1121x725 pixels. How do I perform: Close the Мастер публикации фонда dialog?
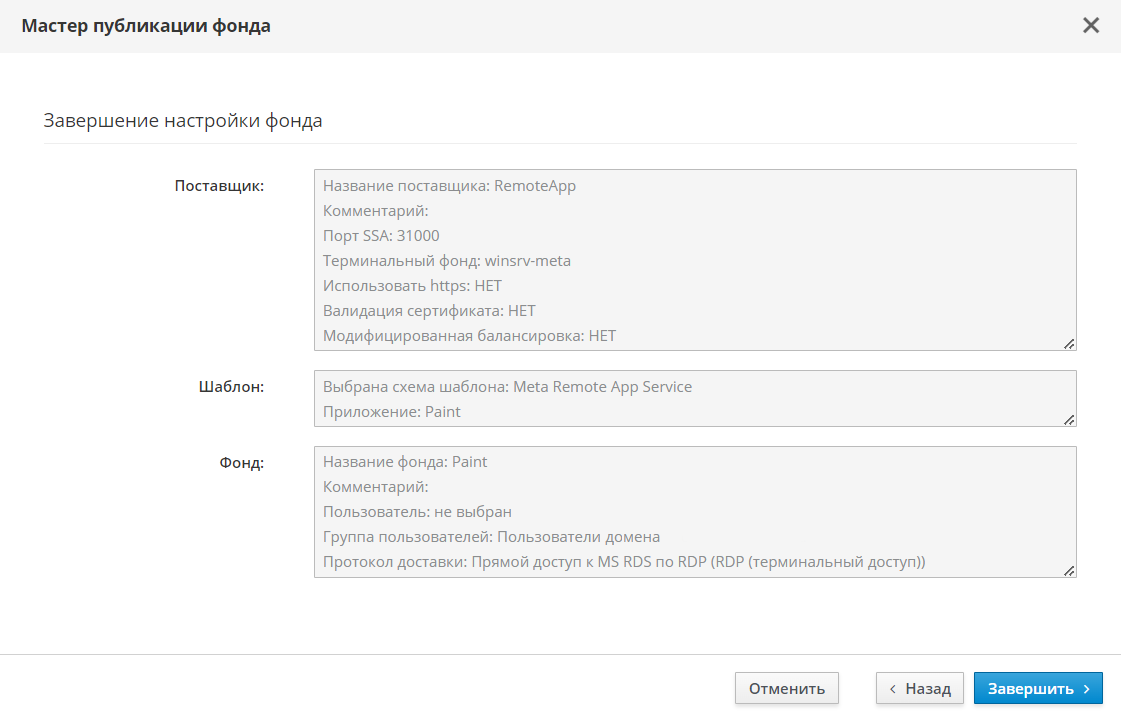click(1091, 26)
